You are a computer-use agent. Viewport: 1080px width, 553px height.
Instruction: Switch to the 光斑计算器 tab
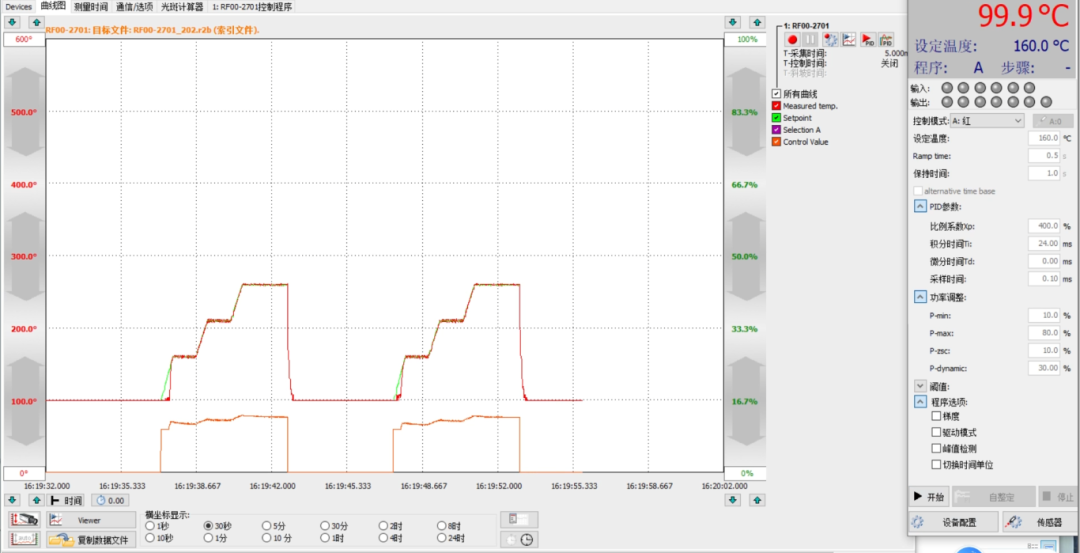(x=182, y=6)
